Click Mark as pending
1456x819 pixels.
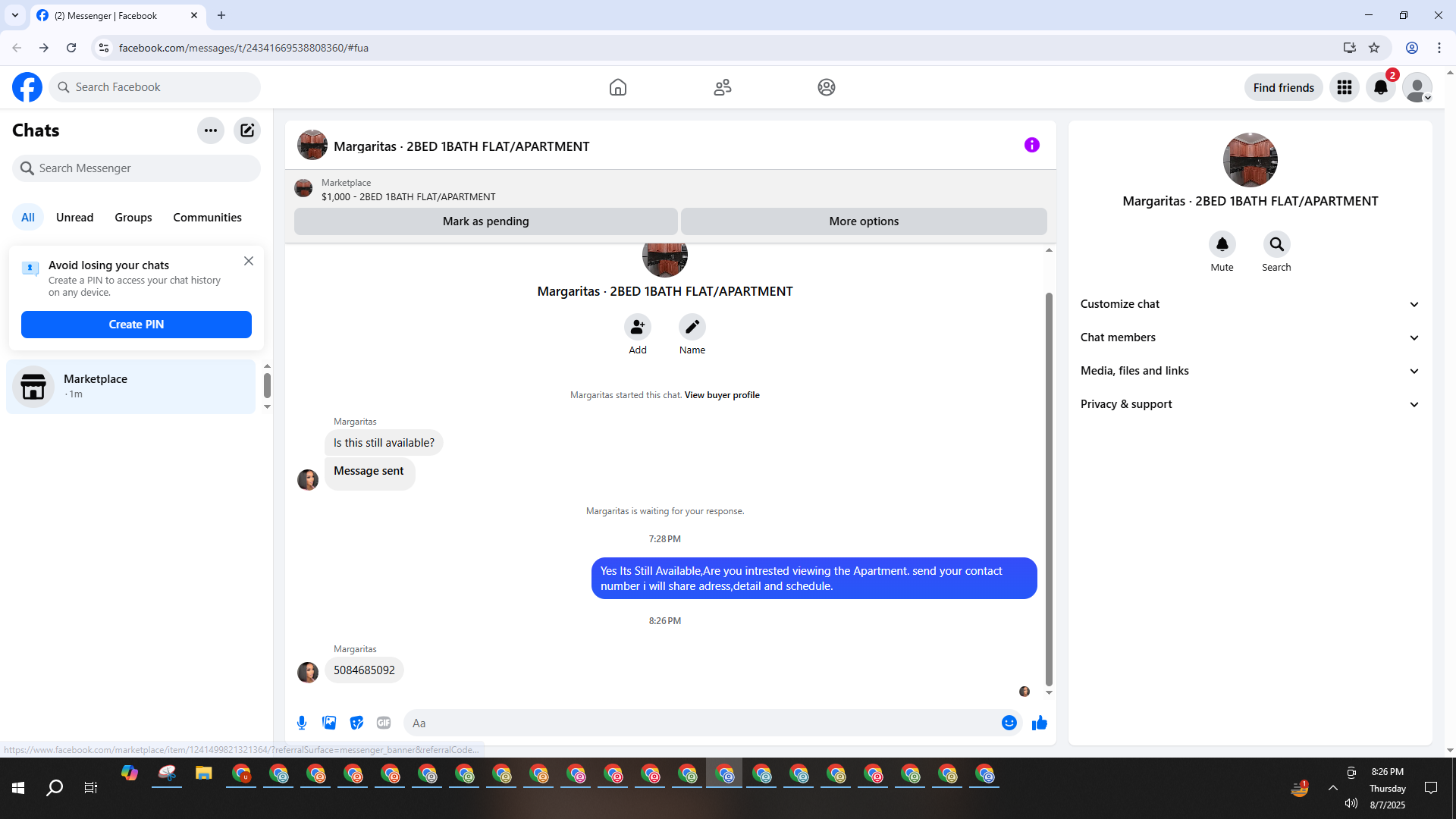pyautogui.click(x=486, y=221)
